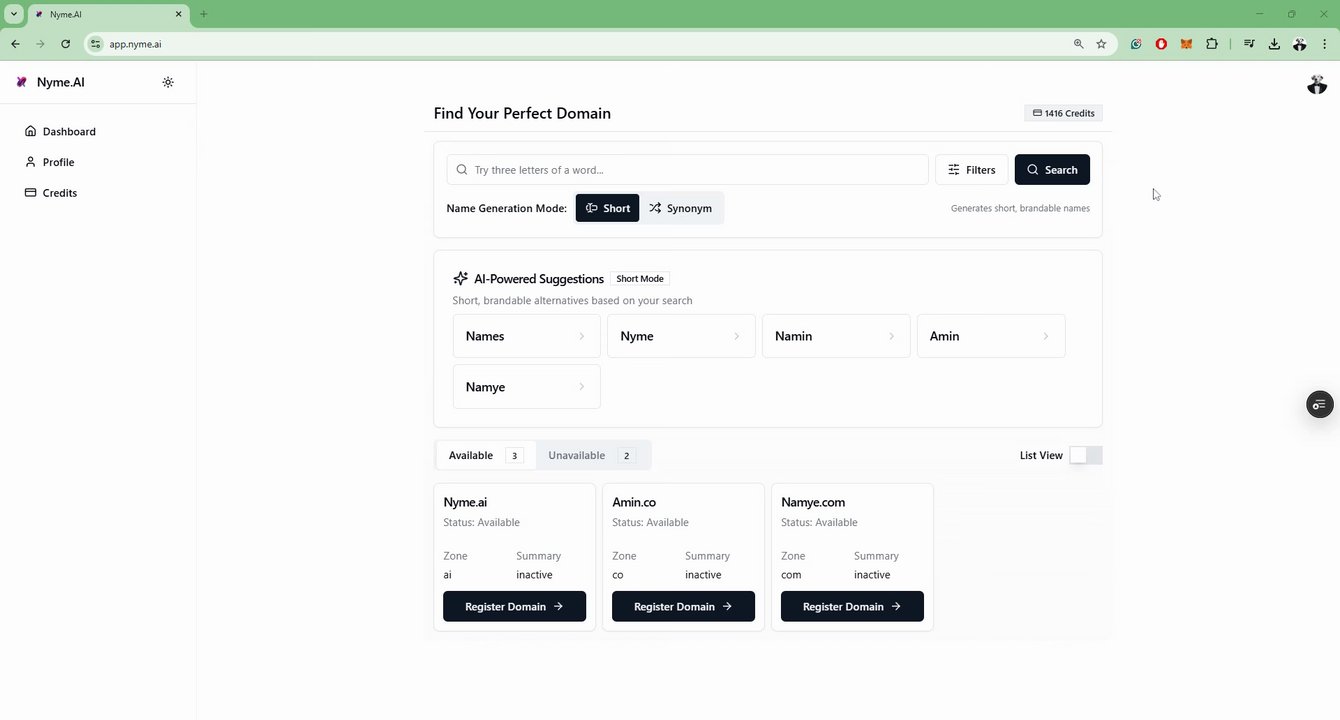This screenshot has width=1340, height=720.
Task: Click the 'Find Your Perfect Domain' heading
Action: 522,113
